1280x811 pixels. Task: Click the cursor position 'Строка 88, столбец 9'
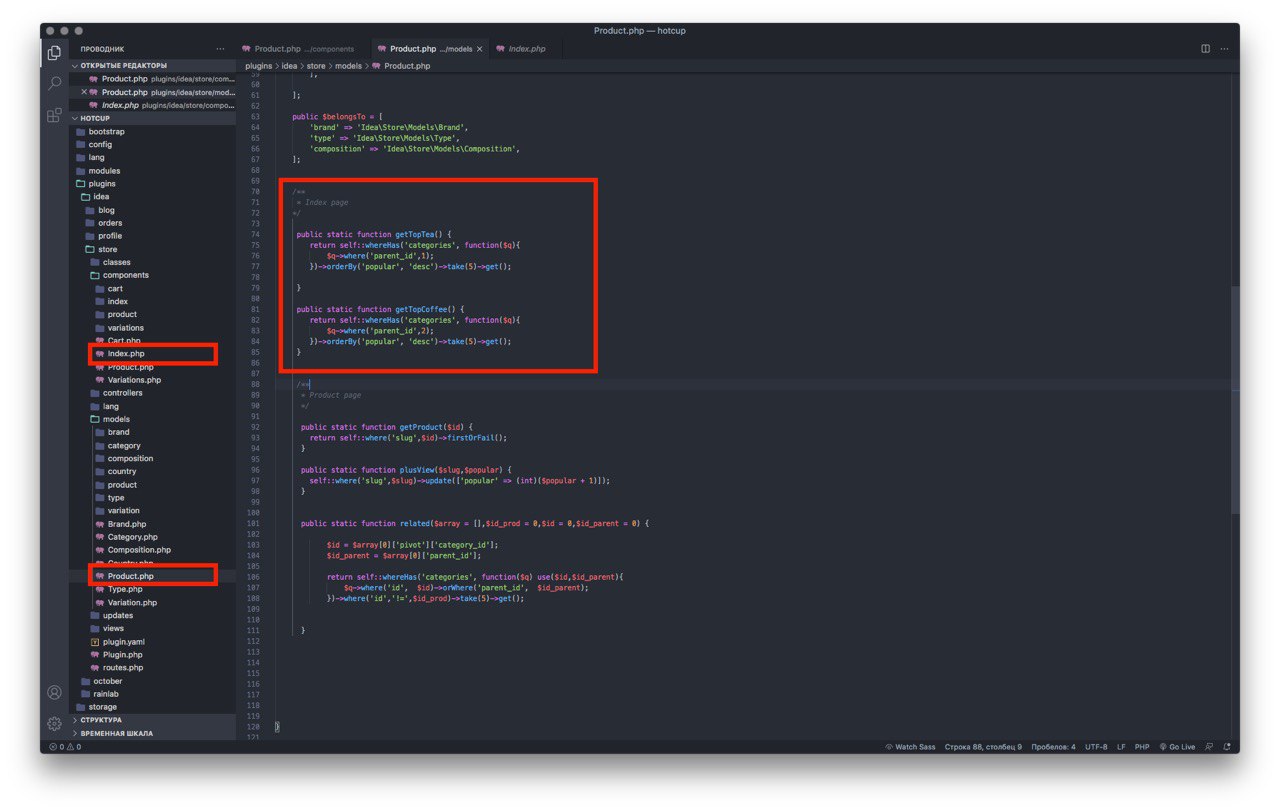pos(984,746)
